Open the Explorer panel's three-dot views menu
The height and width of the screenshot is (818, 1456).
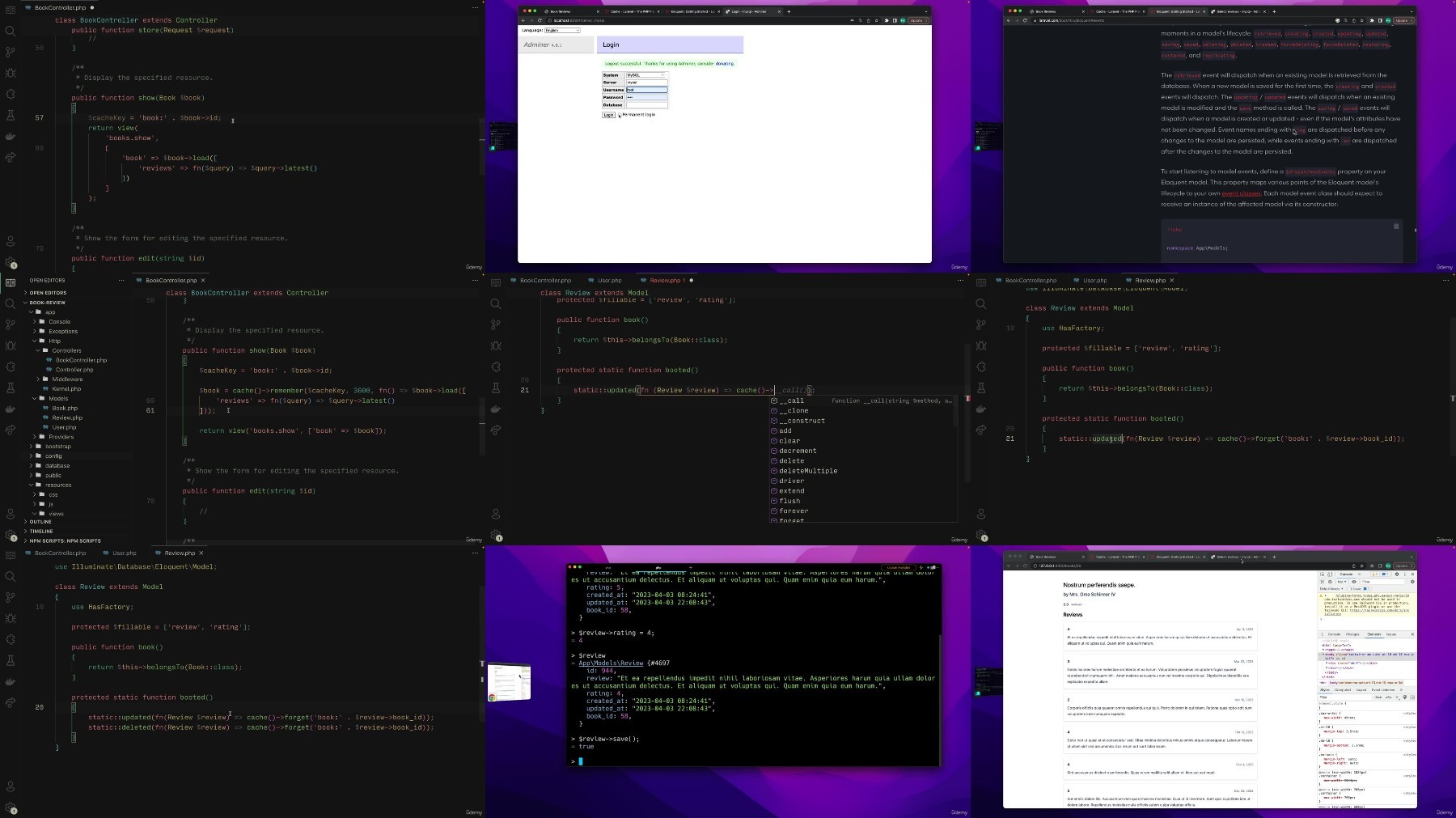(x=121, y=280)
